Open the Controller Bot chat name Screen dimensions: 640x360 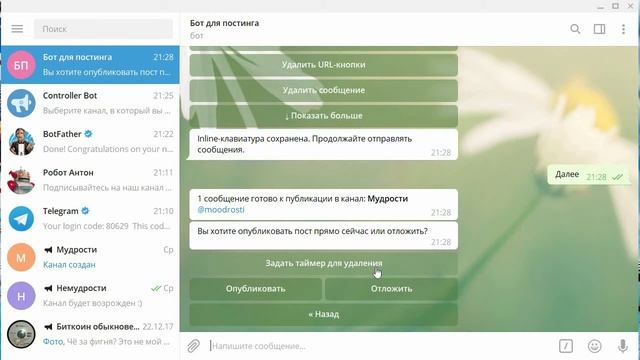coord(70,96)
